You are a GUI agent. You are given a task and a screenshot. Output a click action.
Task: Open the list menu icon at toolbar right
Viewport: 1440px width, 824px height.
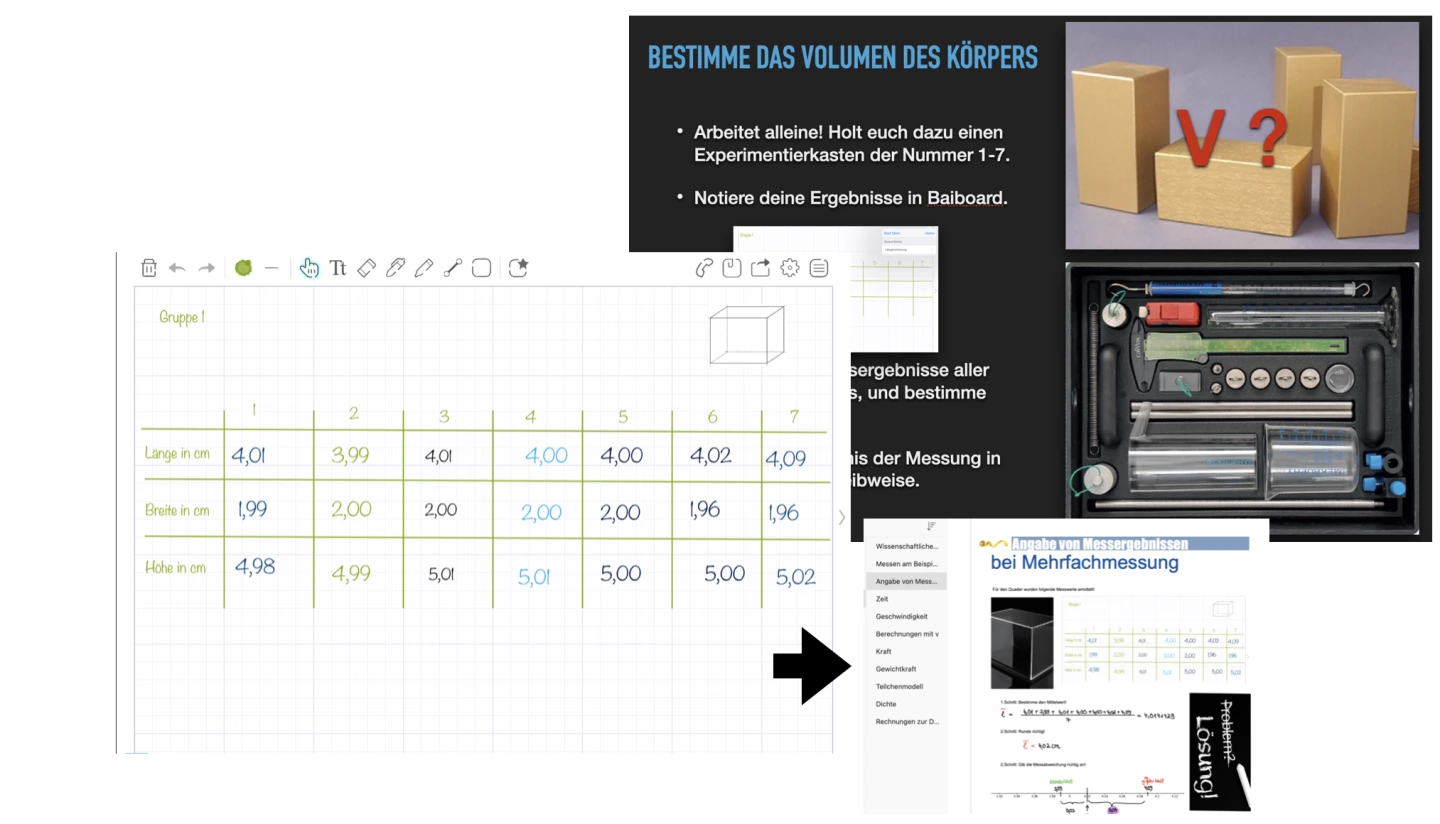(819, 267)
